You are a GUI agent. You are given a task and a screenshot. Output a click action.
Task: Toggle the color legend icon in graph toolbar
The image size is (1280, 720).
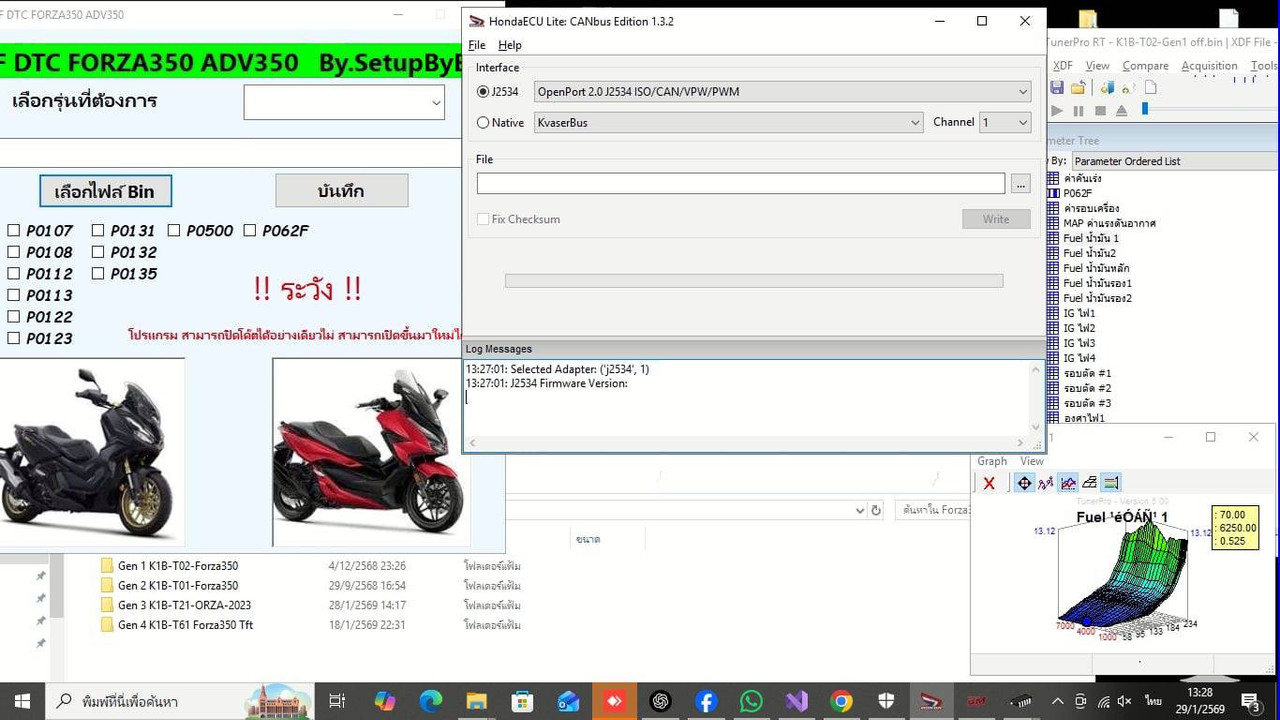pyautogui.click(x=1111, y=483)
